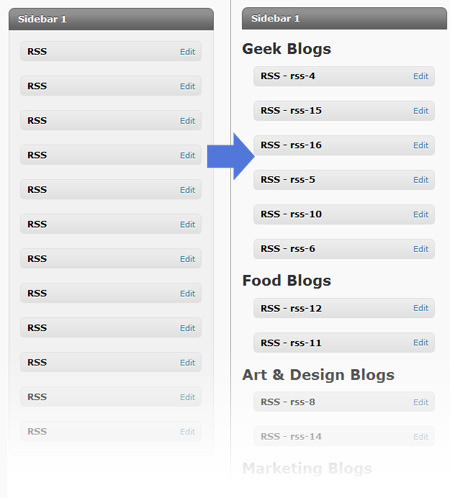This screenshot has width=450, height=498.
Task: Click the blue arrow between sidebars
Action: click(x=231, y=156)
